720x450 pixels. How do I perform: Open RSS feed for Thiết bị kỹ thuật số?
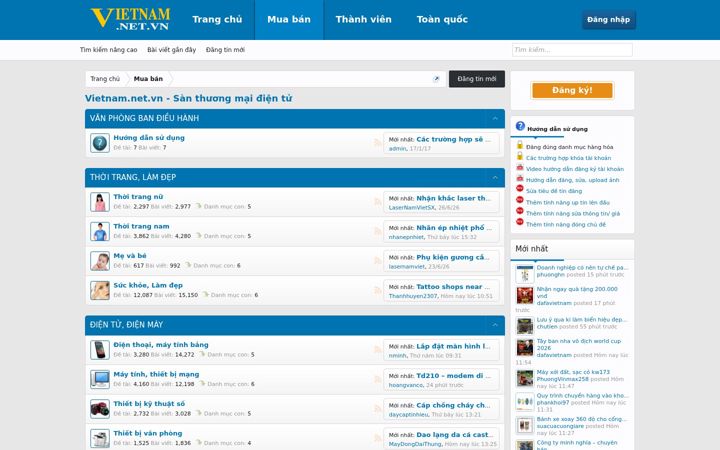pos(377,408)
